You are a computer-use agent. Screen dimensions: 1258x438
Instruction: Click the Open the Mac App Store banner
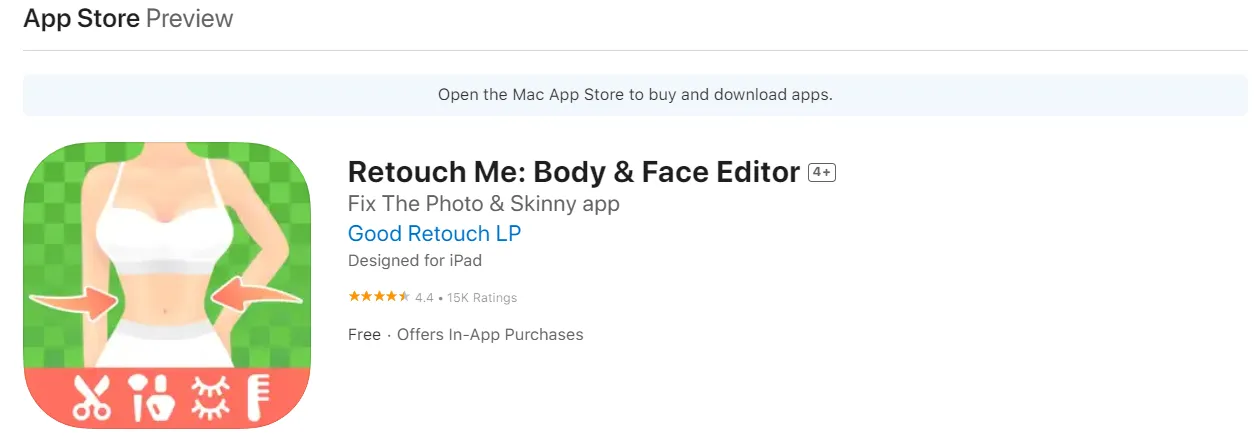click(x=635, y=95)
